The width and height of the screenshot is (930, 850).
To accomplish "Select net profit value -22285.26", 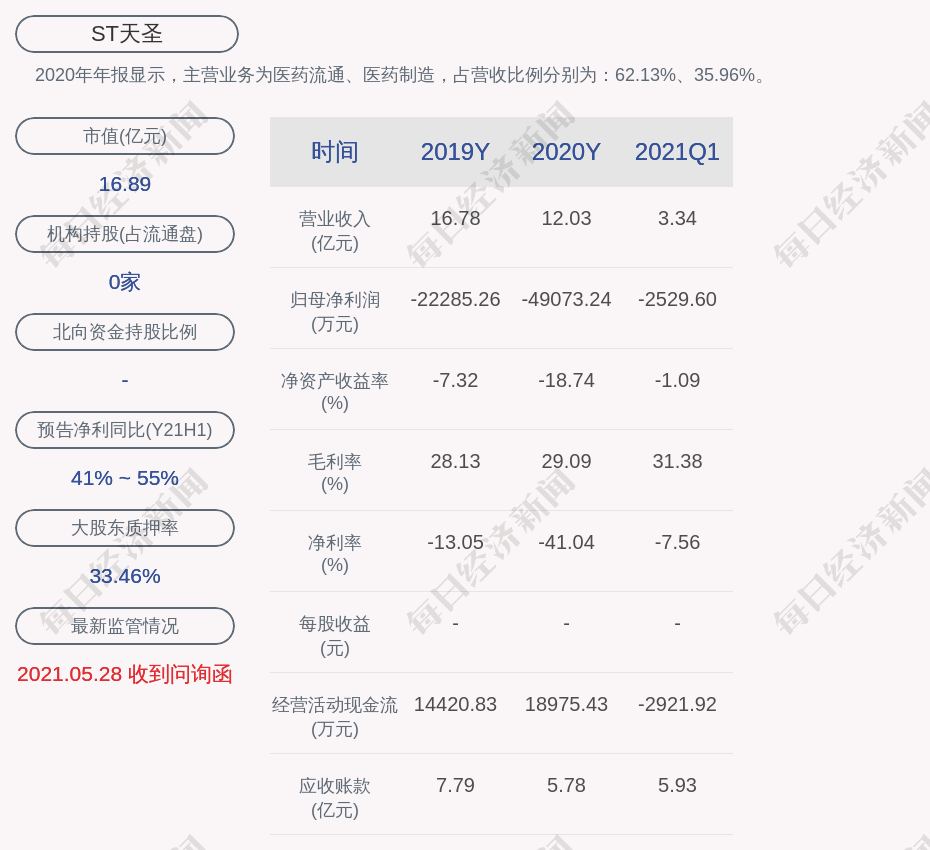I will 456,299.
